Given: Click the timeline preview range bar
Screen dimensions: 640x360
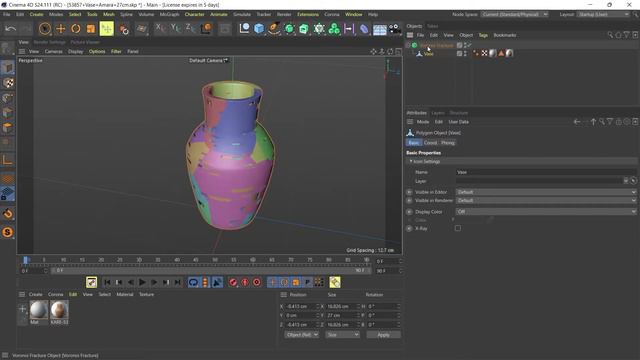Looking at the screenshot, I should (211, 270).
